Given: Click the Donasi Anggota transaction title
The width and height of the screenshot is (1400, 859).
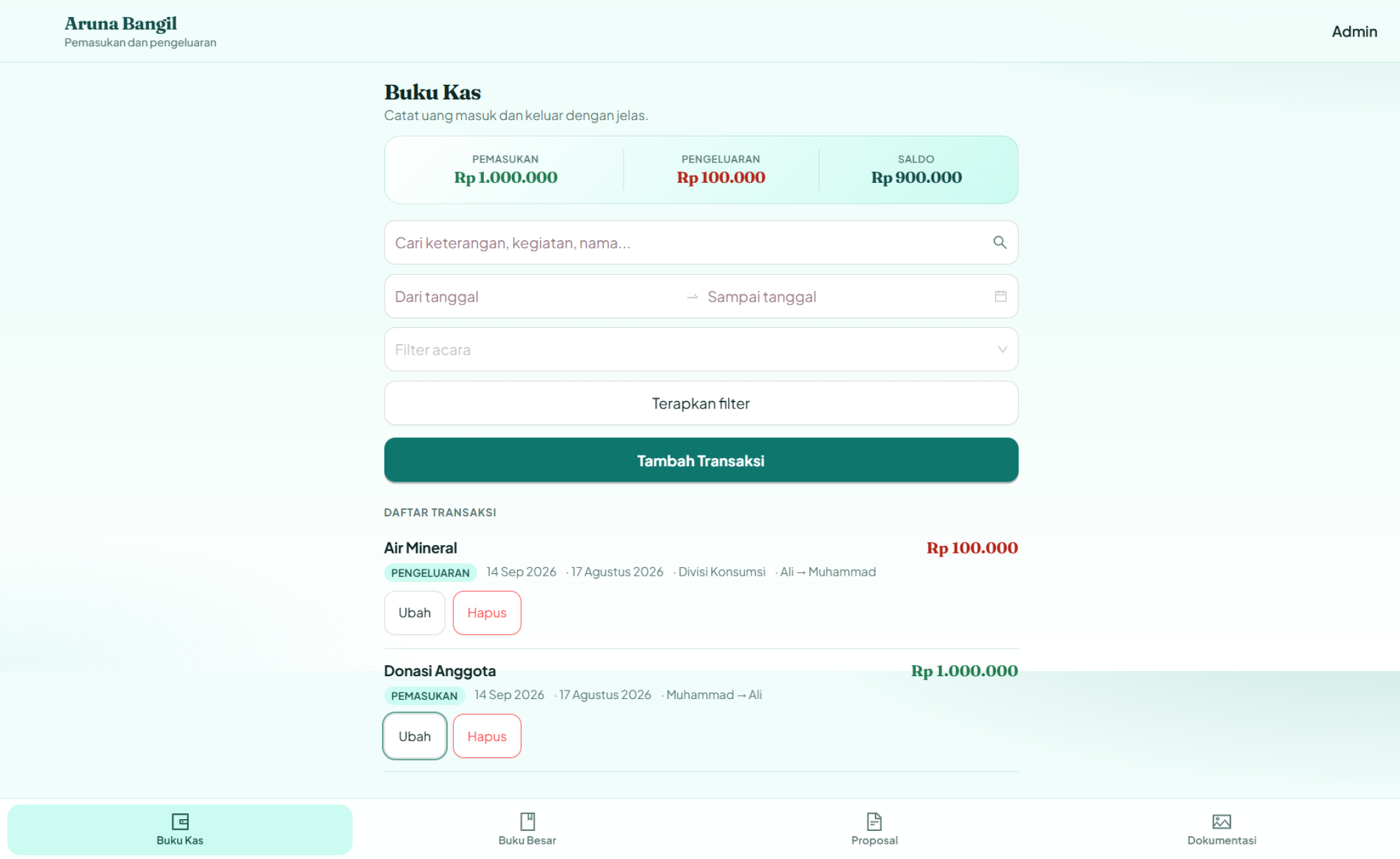Looking at the screenshot, I should [x=439, y=671].
